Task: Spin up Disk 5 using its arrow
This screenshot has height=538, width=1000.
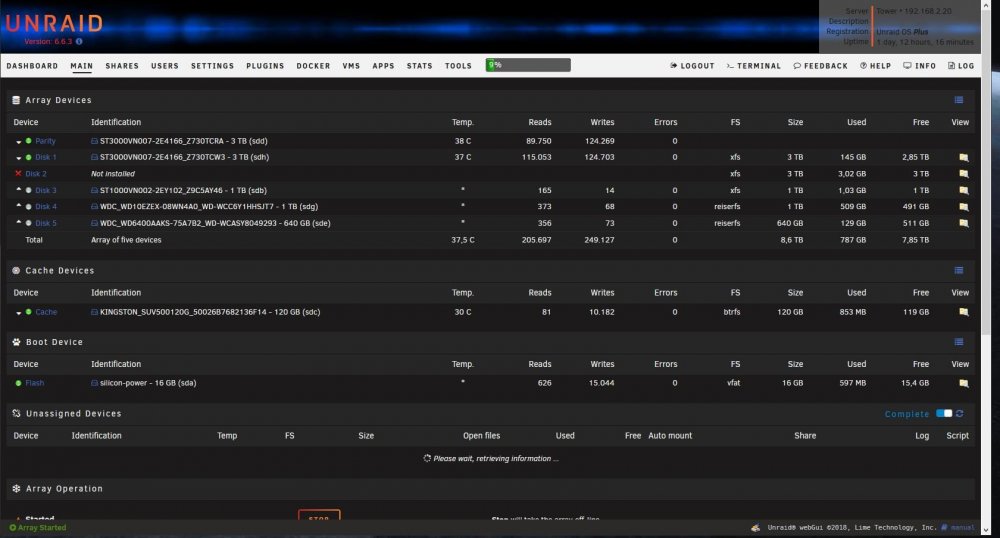Action: coord(18,222)
